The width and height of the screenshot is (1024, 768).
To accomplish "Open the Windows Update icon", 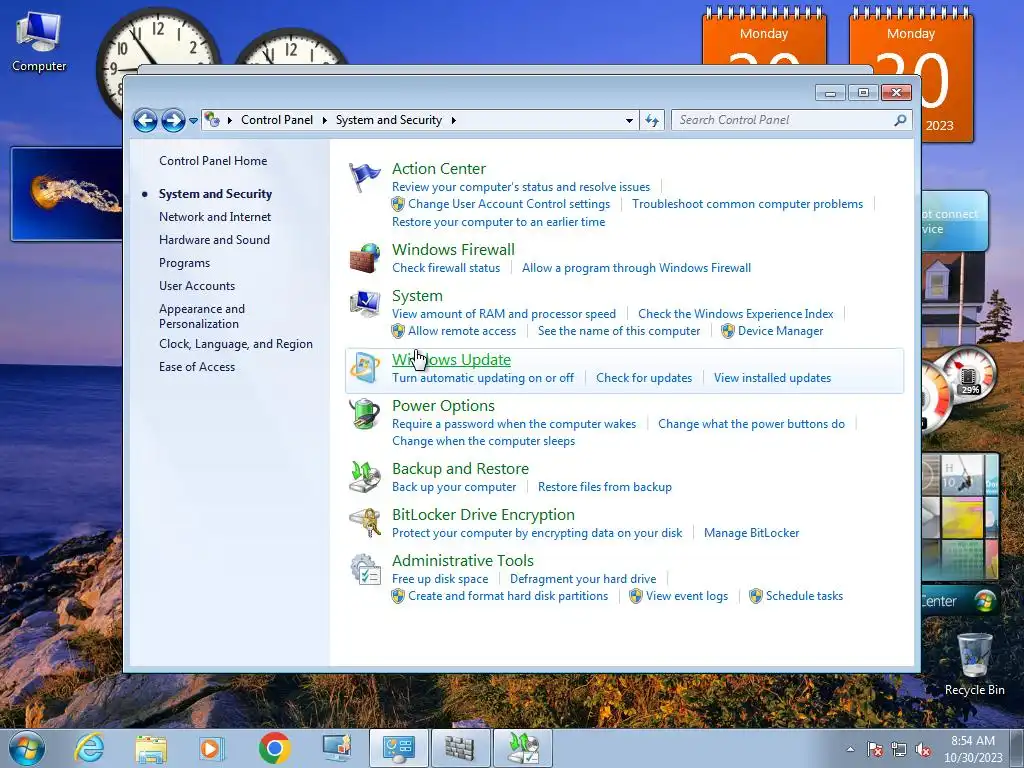I will coord(364,368).
